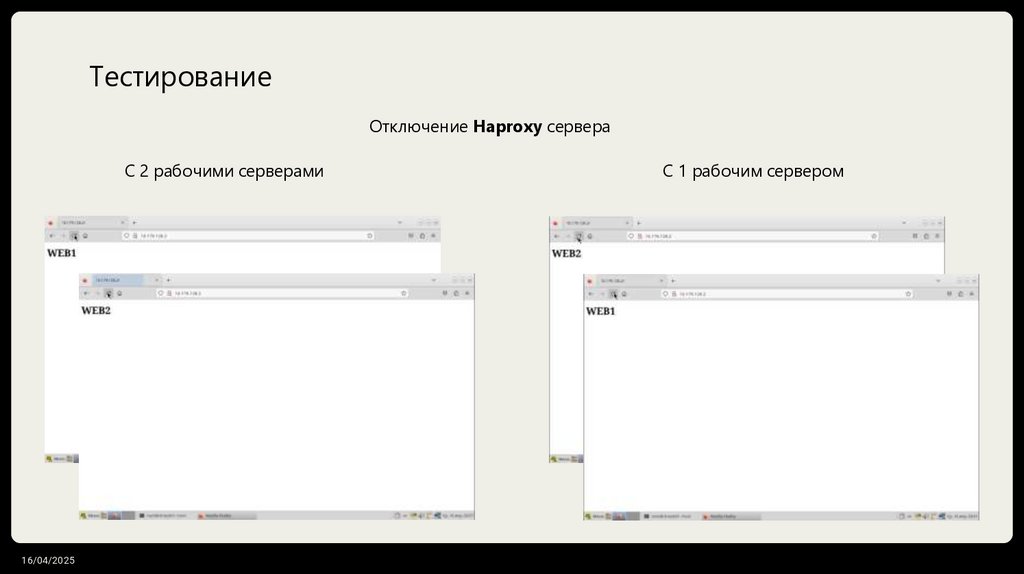This screenshot has width=1024, height=574.
Task: Focus the address bar in right WEB2 browser
Action: (x=752, y=236)
